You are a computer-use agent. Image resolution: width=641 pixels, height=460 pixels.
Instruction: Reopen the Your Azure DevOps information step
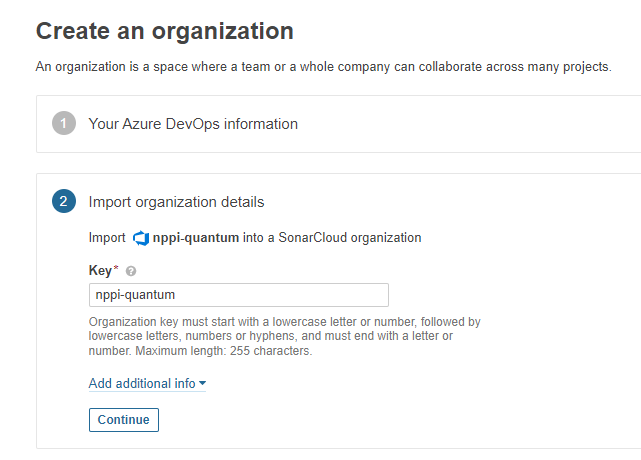pos(193,124)
